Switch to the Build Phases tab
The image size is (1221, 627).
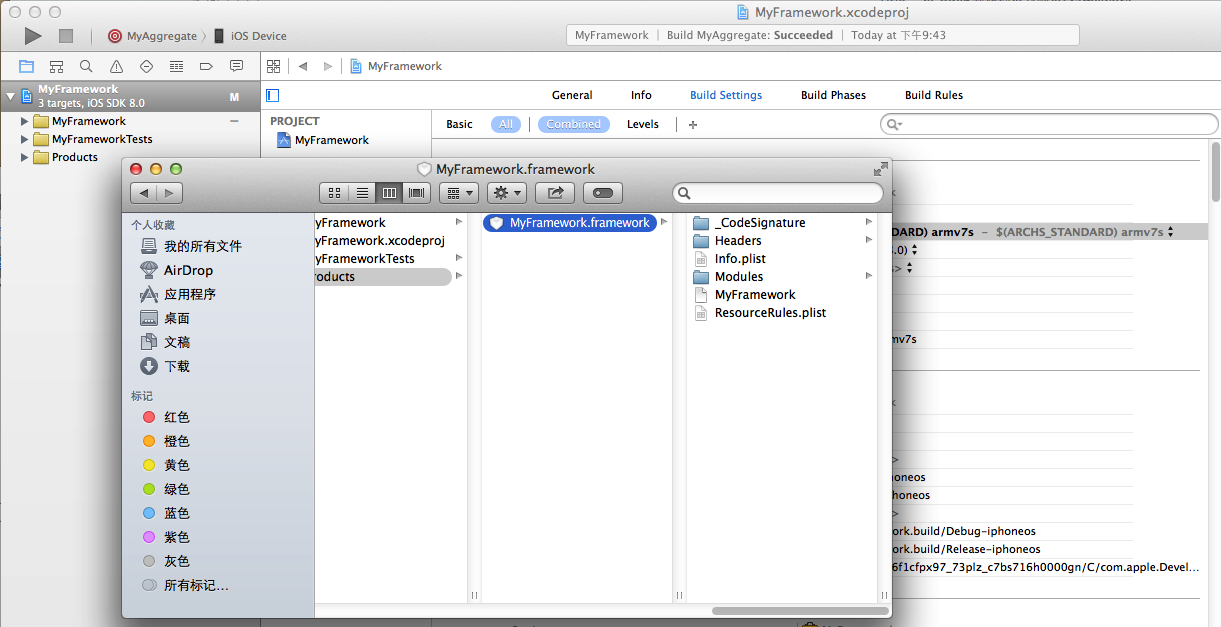pos(833,95)
